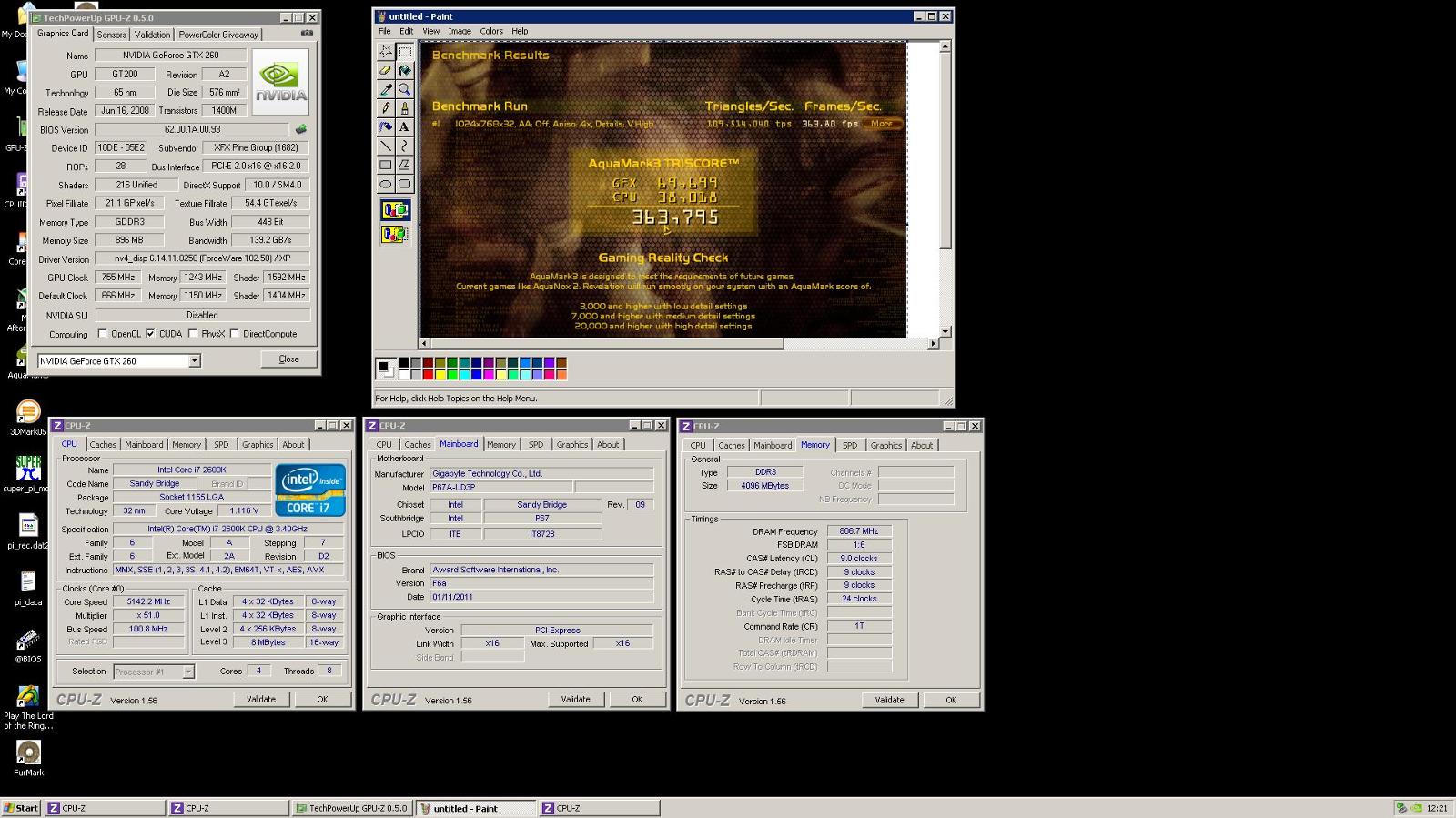Open the Image menu in Paint
The image size is (1456, 818).
tap(460, 31)
